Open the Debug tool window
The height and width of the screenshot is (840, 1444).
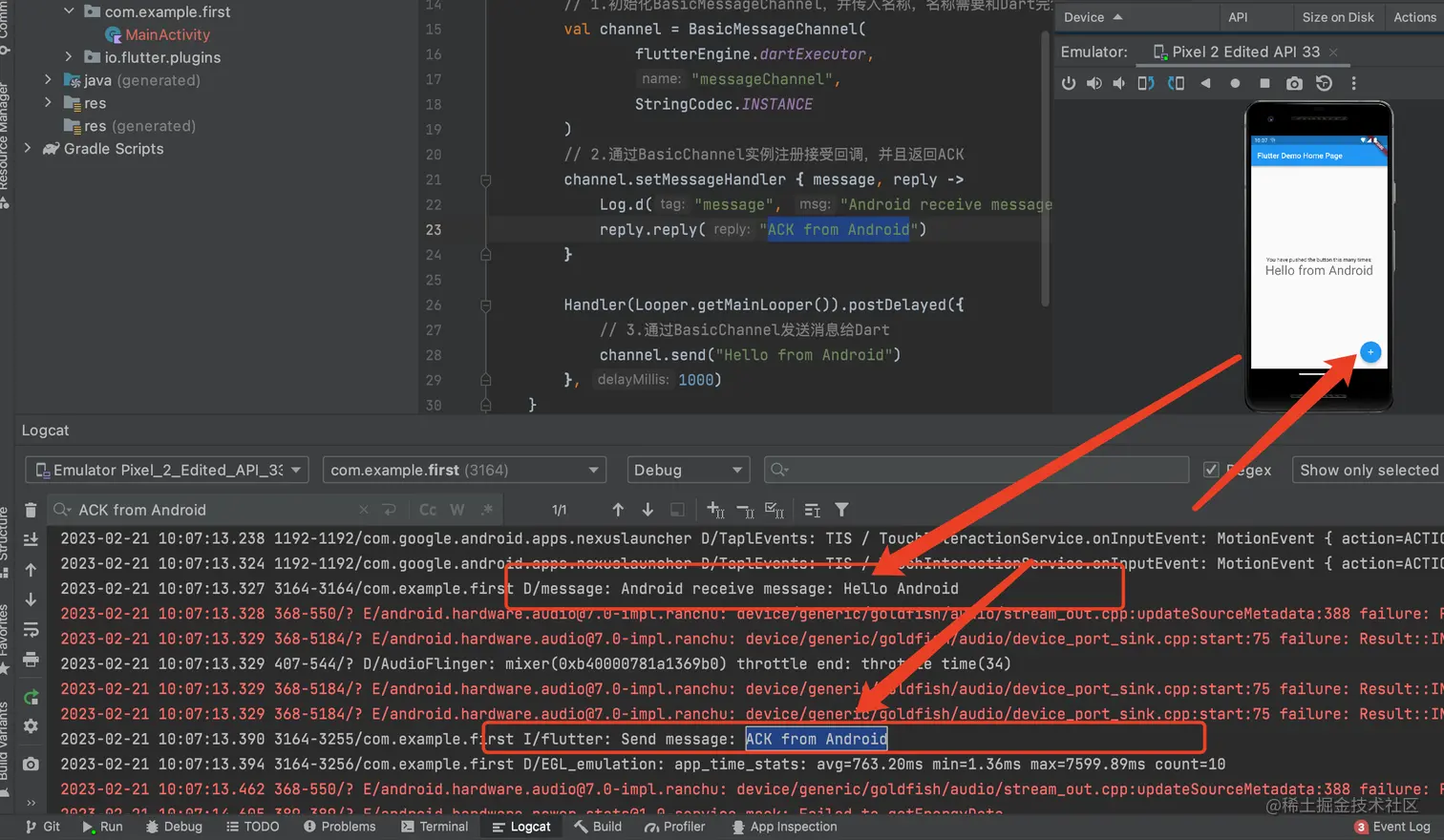pos(174,827)
